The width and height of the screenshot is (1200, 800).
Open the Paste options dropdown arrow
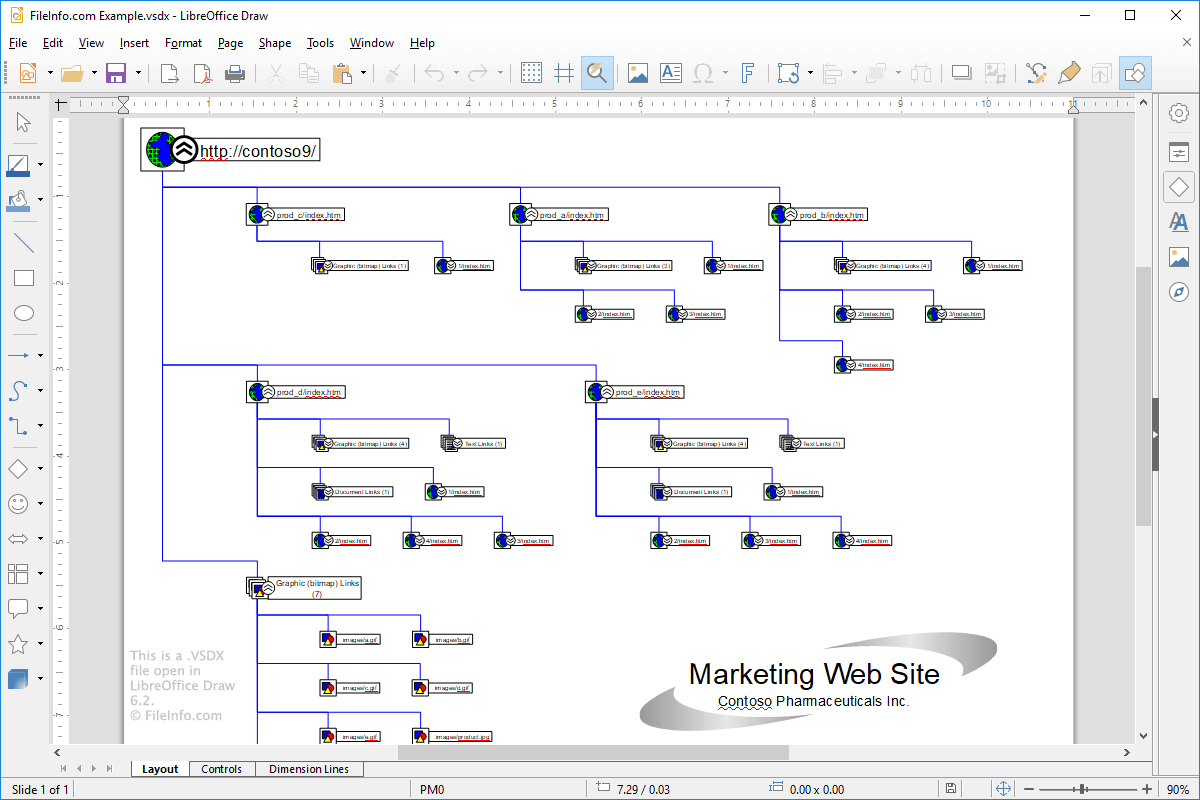[x=363, y=73]
